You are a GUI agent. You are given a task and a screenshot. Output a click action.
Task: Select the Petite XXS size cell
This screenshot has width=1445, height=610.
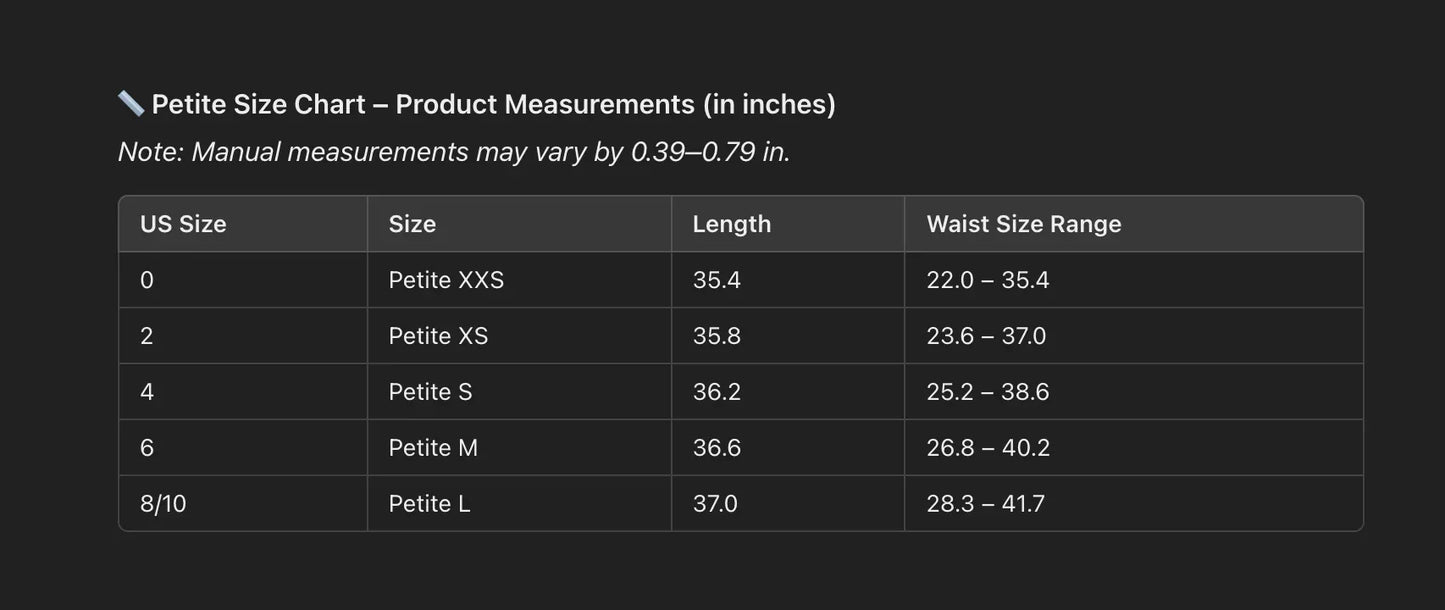(446, 280)
